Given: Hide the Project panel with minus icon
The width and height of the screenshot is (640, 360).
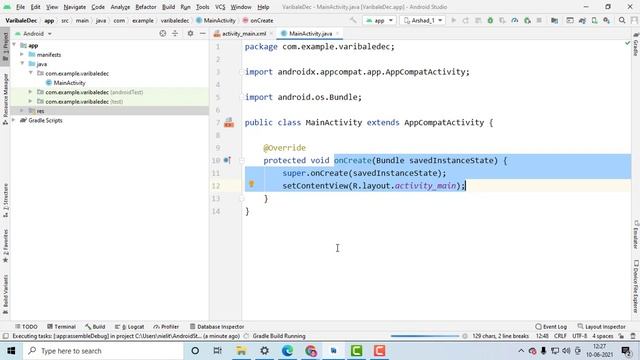Looking at the screenshot, I should pyautogui.click(x=202, y=33).
